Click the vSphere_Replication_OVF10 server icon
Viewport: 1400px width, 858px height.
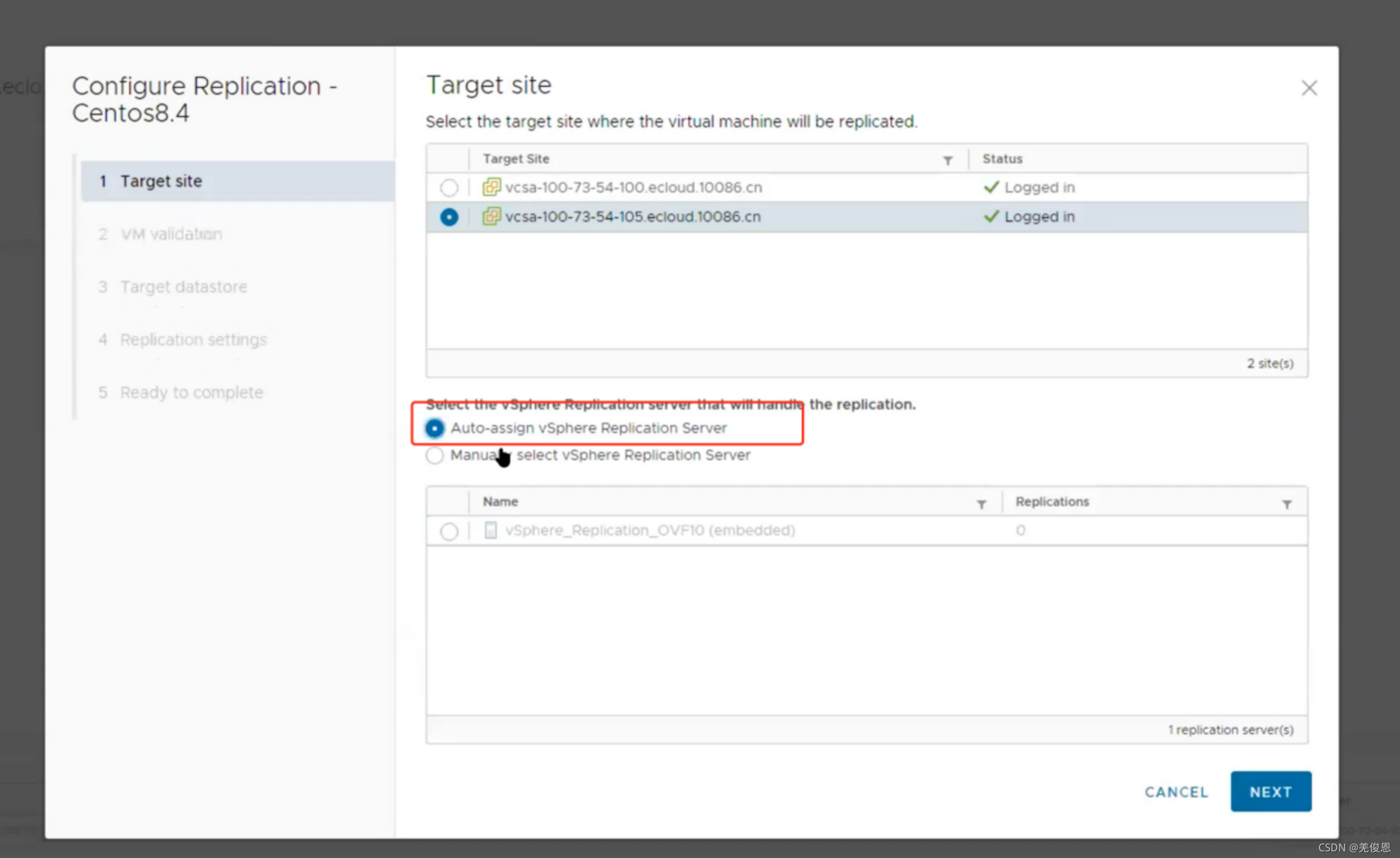(490, 530)
